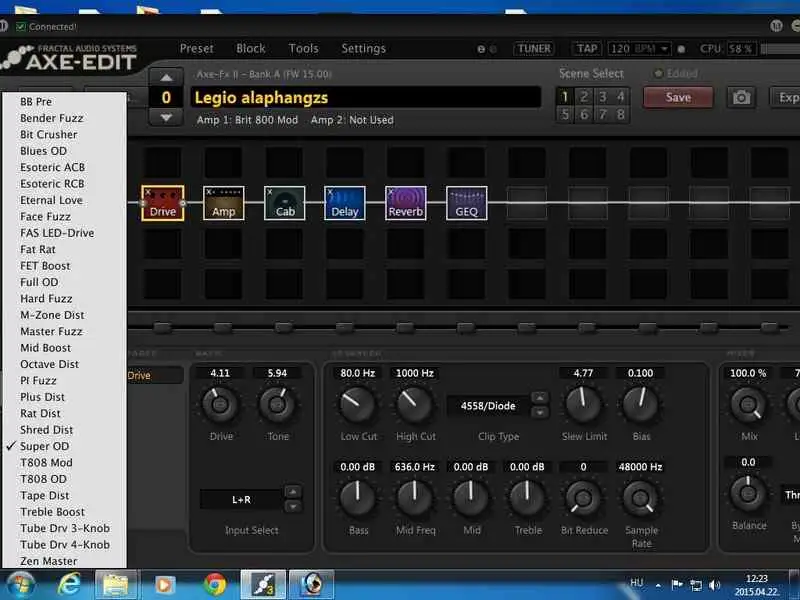The image size is (800, 600).
Task: Switch to scene 8
Action: click(x=620, y=114)
